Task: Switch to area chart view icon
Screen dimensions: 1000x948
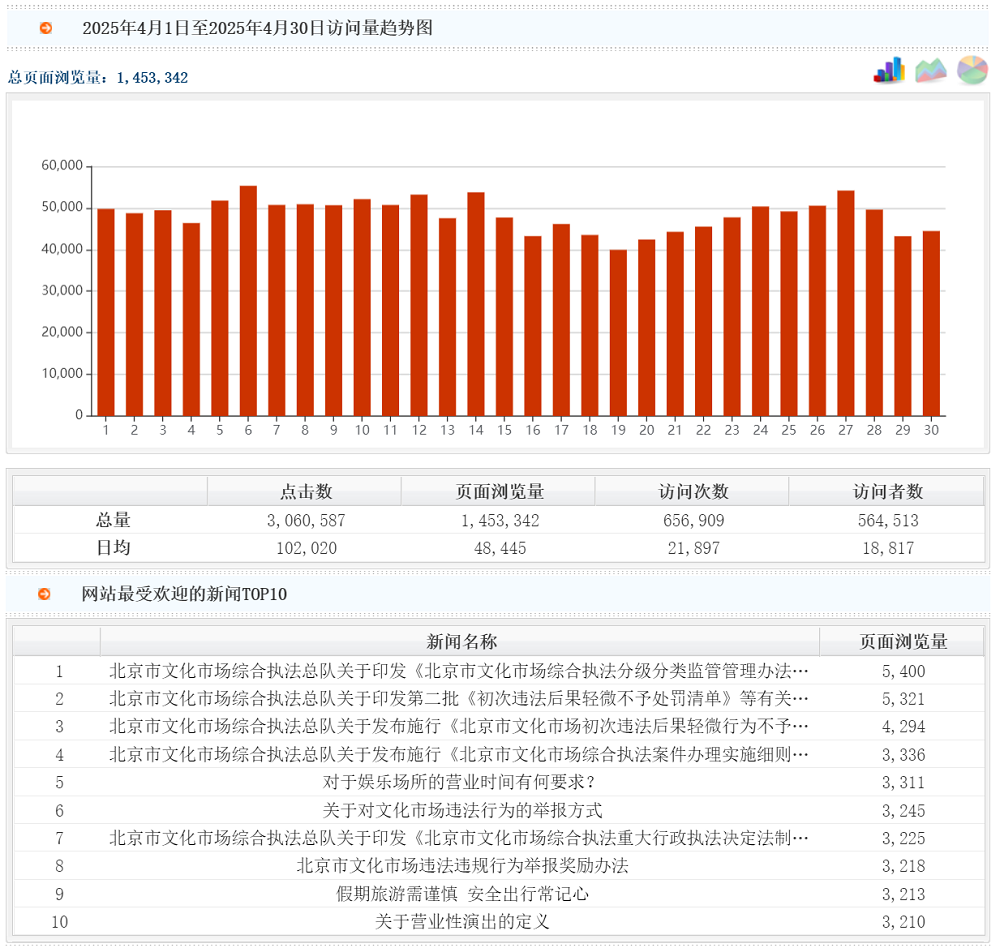Action: click(x=930, y=70)
